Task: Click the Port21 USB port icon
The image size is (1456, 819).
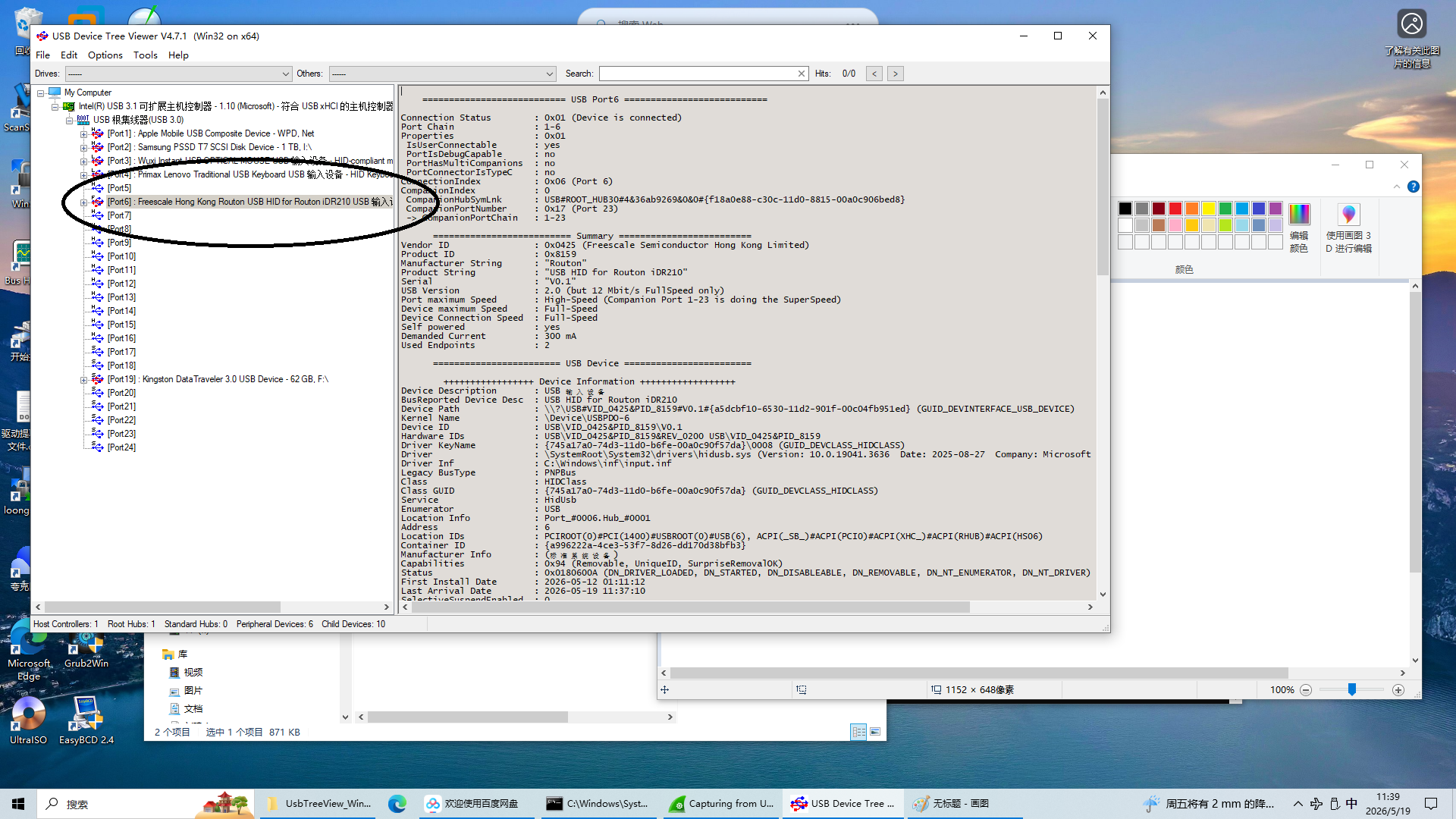Action: 98,406
